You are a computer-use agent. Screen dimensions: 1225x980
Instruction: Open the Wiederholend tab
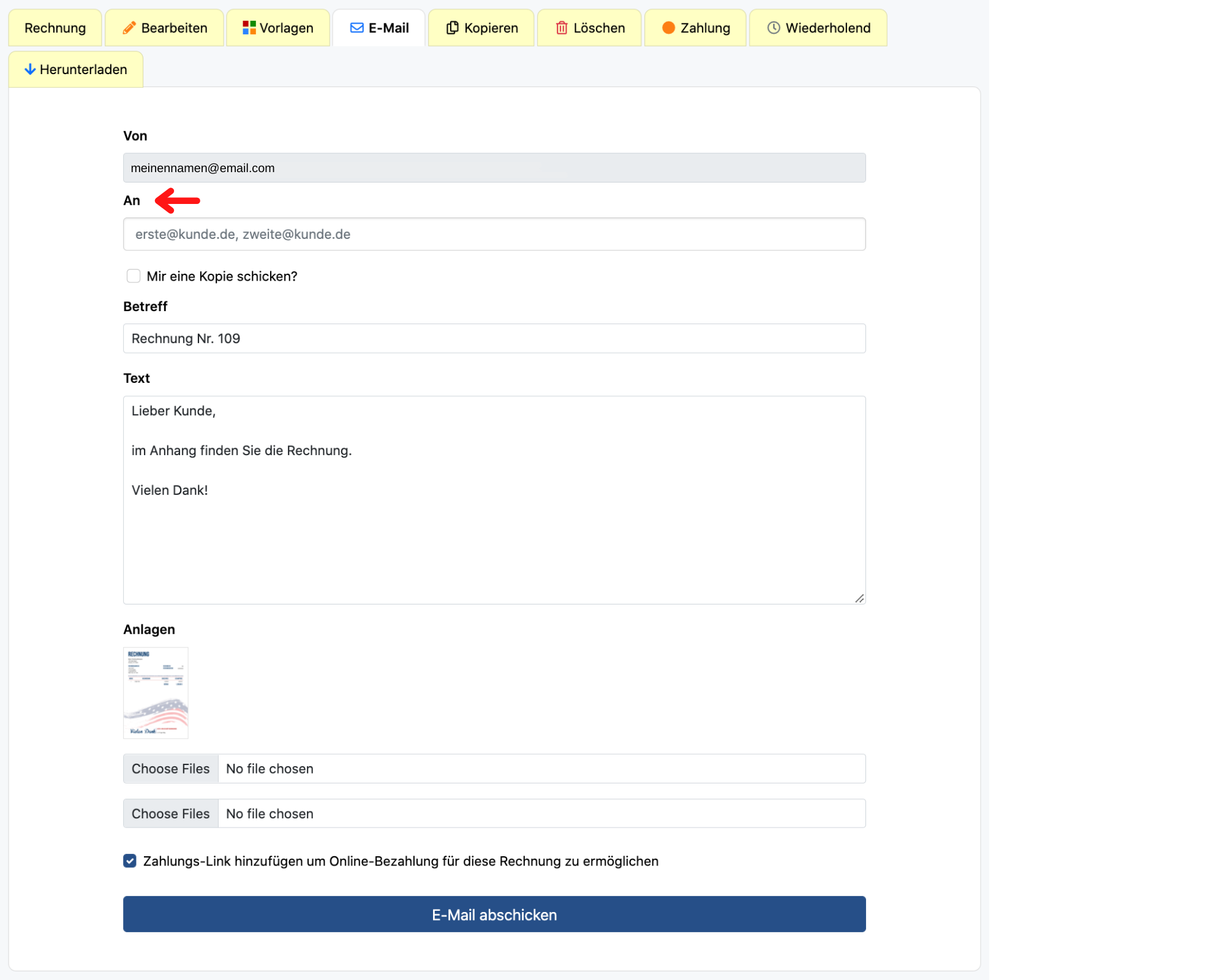tap(818, 28)
